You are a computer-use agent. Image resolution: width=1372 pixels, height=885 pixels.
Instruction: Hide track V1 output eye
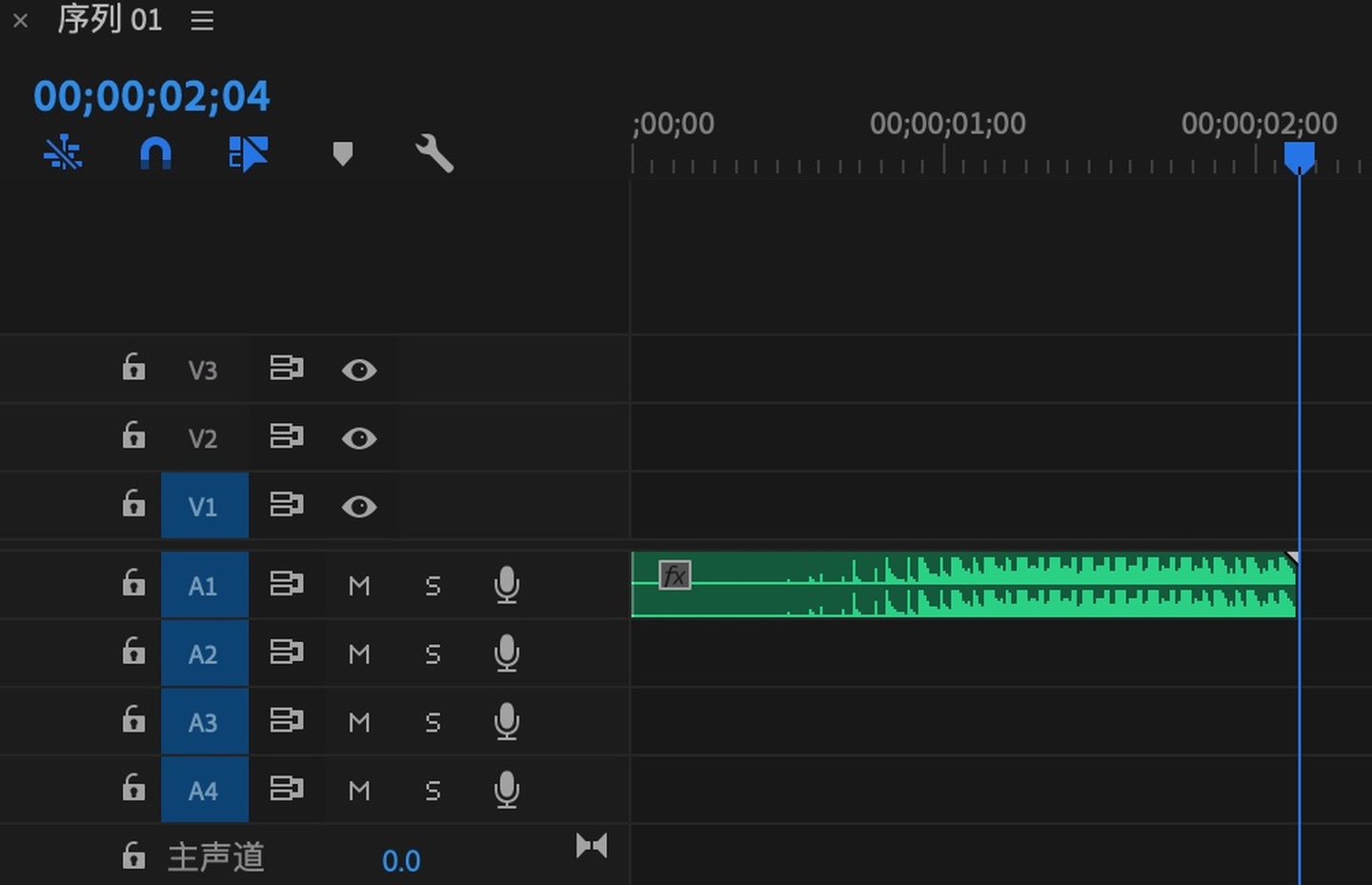[x=359, y=507]
